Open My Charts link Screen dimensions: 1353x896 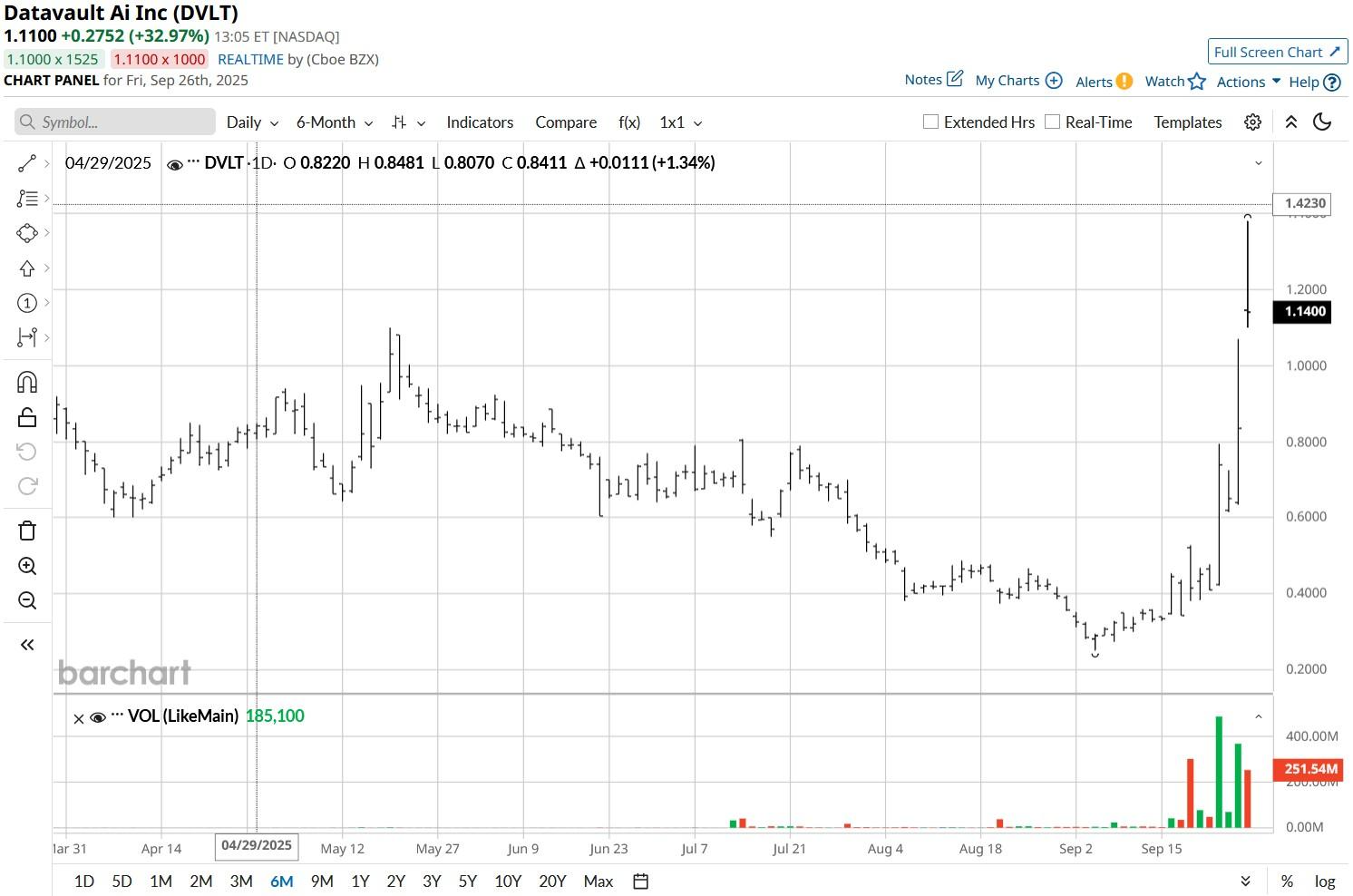1007,81
